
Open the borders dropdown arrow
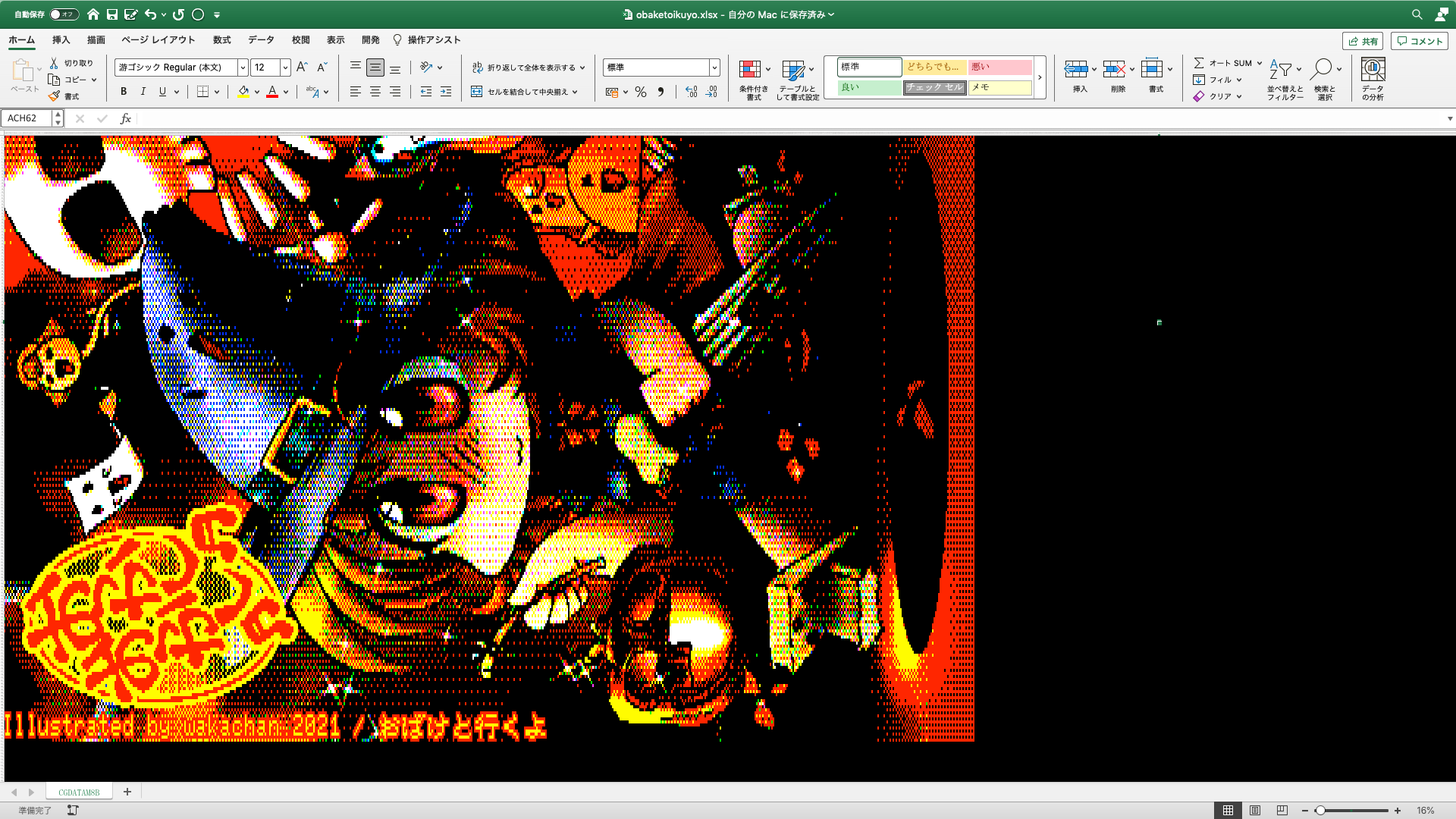pos(217,93)
